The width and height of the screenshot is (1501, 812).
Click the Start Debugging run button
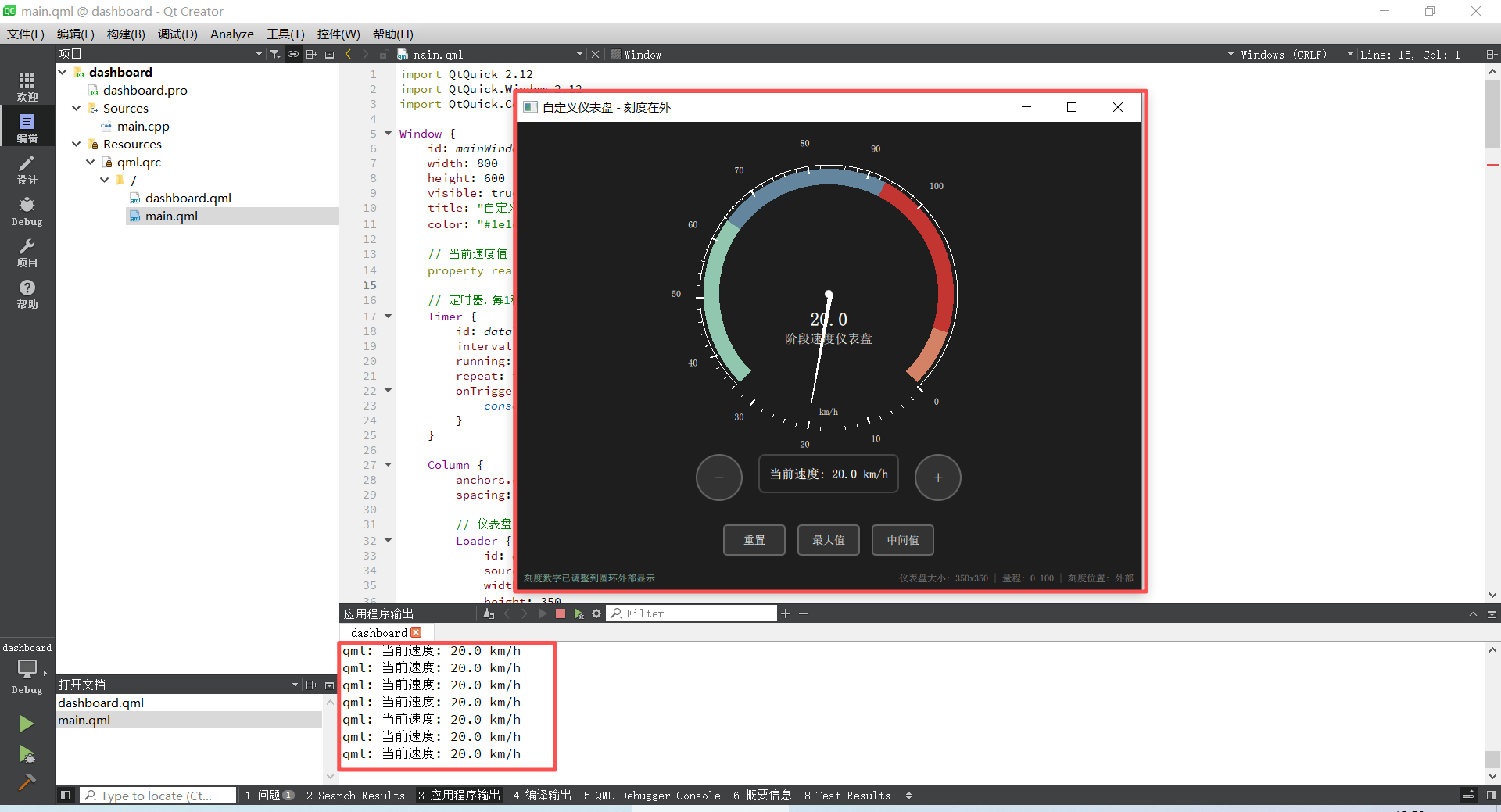click(27, 754)
